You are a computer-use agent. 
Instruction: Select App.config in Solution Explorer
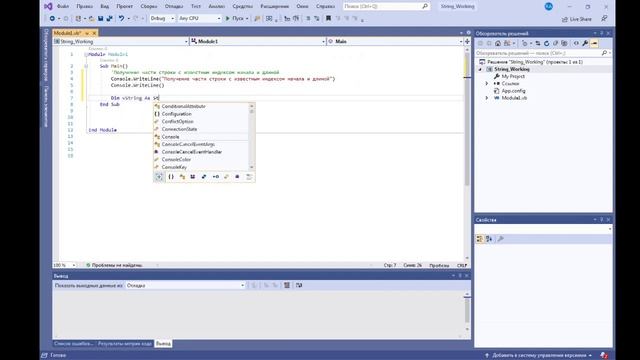coord(513,91)
